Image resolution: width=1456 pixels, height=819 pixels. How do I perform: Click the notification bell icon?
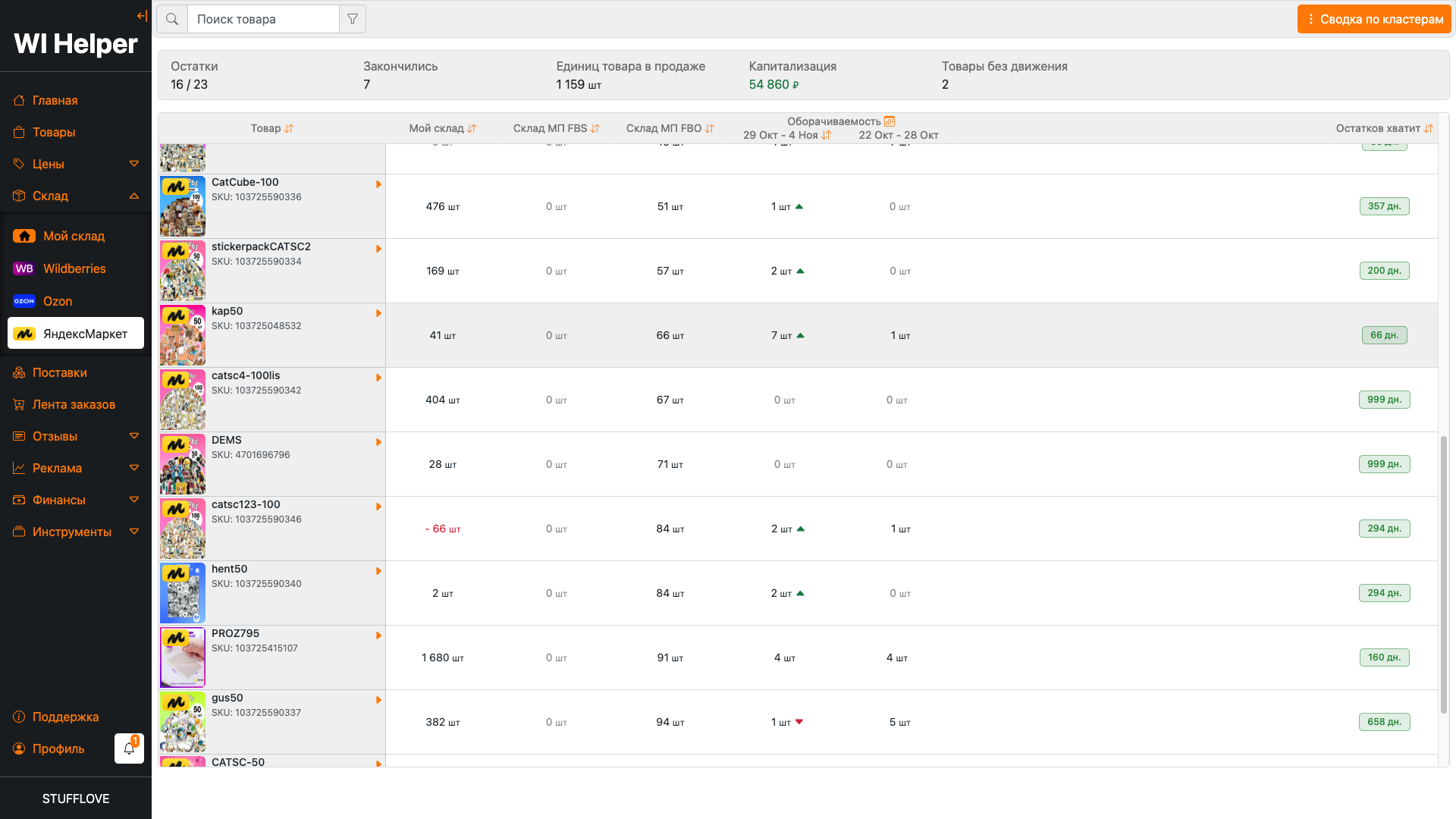click(129, 748)
